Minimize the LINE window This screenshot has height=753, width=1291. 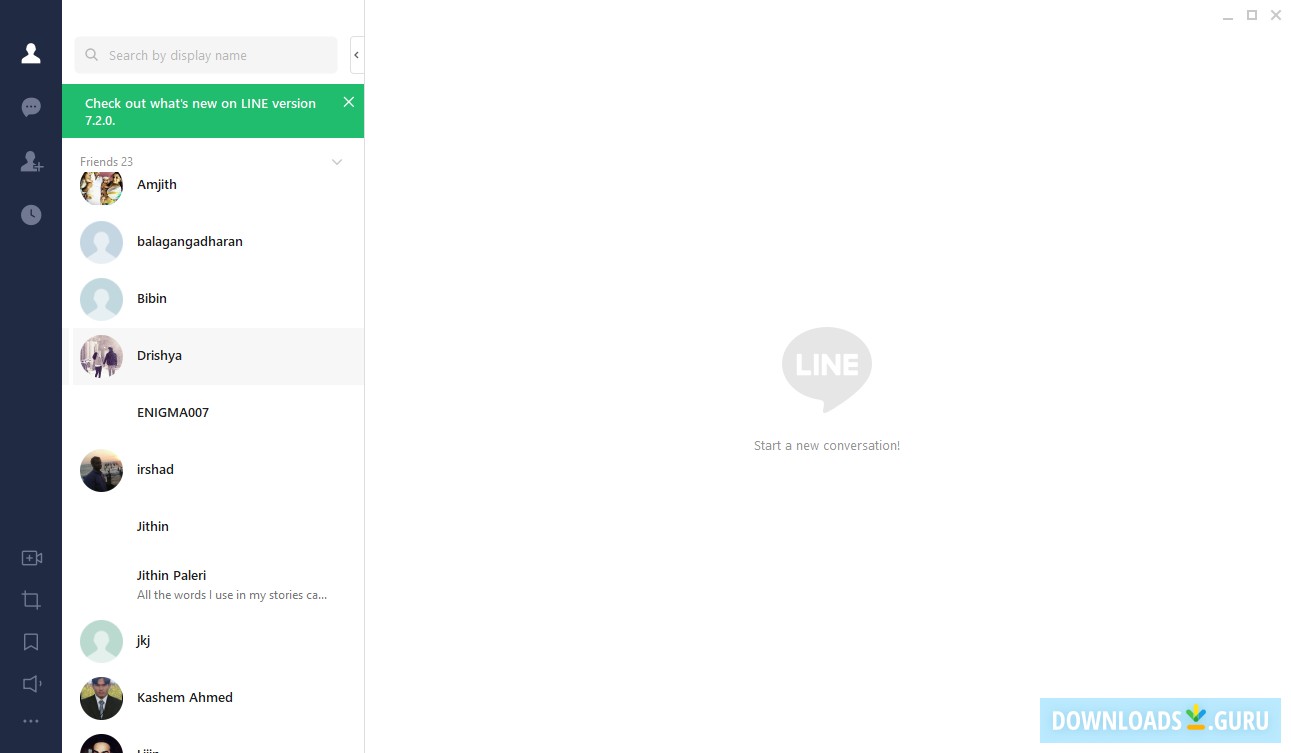[x=1228, y=16]
